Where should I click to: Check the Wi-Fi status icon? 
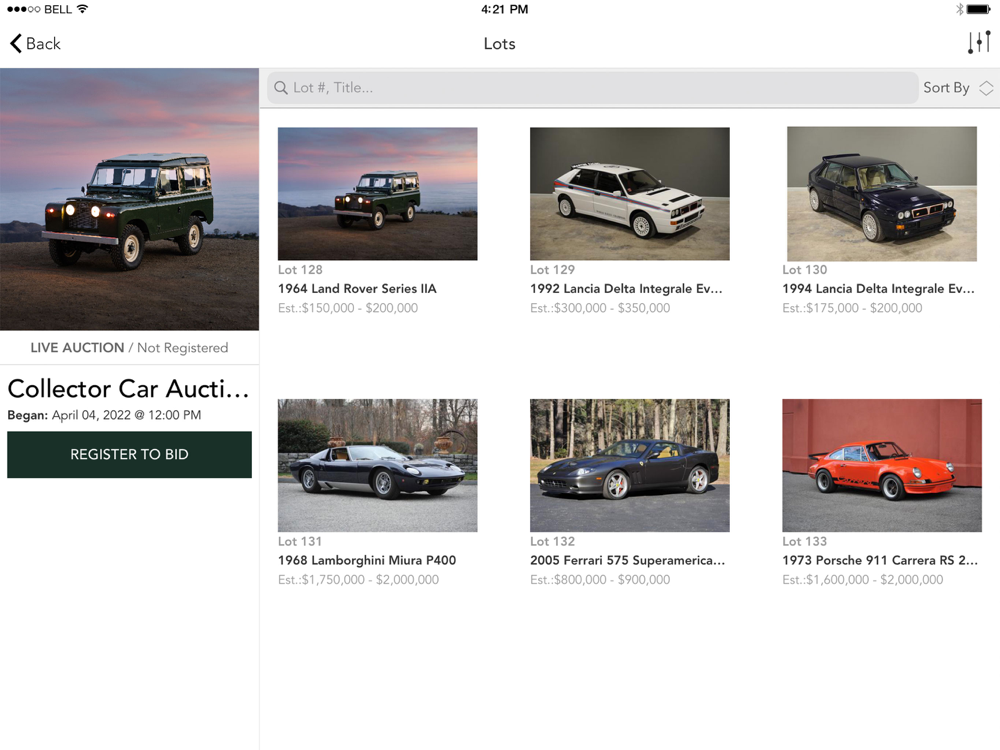[x=82, y=9]
